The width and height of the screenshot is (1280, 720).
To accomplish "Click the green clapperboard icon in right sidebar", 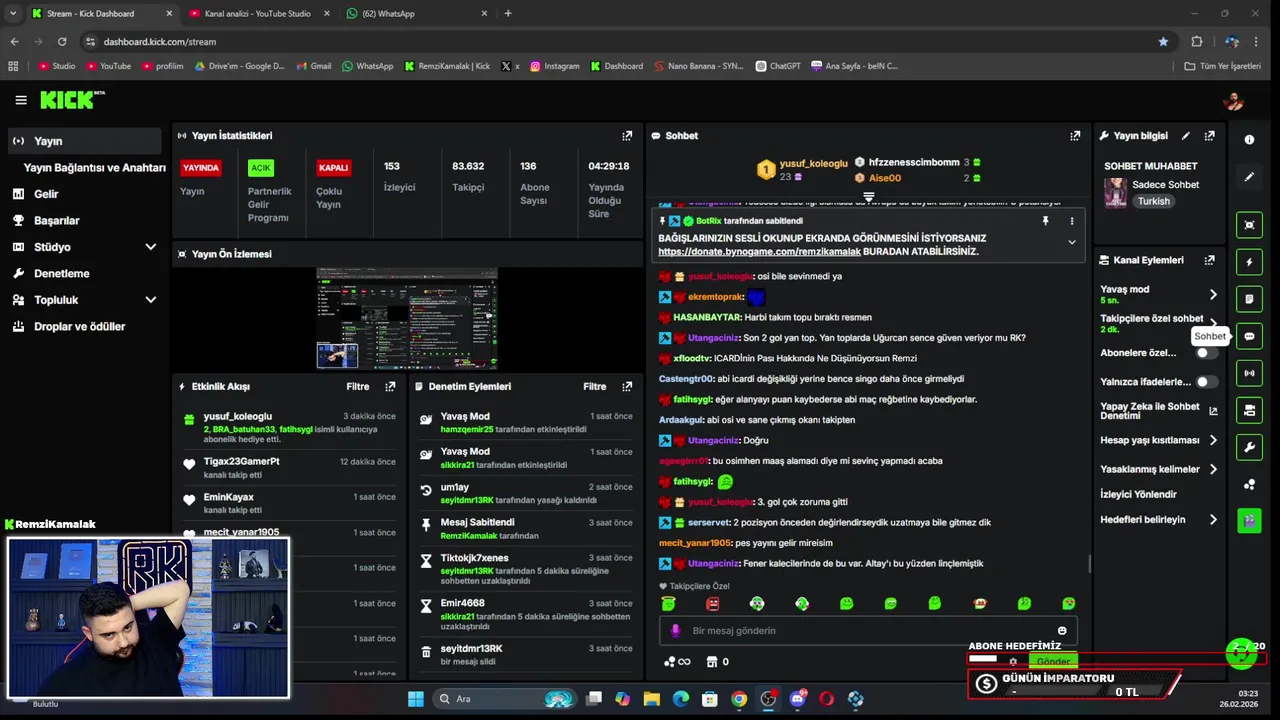I will coord(1249,521).
